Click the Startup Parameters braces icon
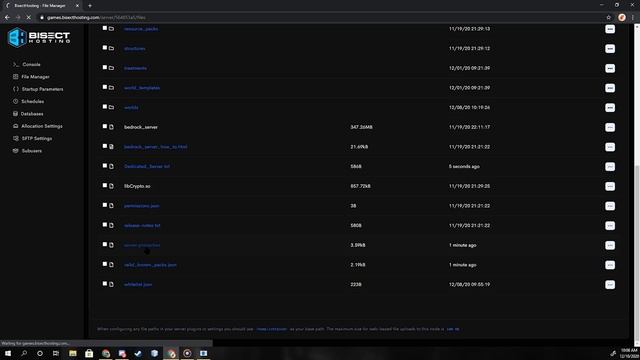The image size is (640, 360). click(x=16, y=89)
